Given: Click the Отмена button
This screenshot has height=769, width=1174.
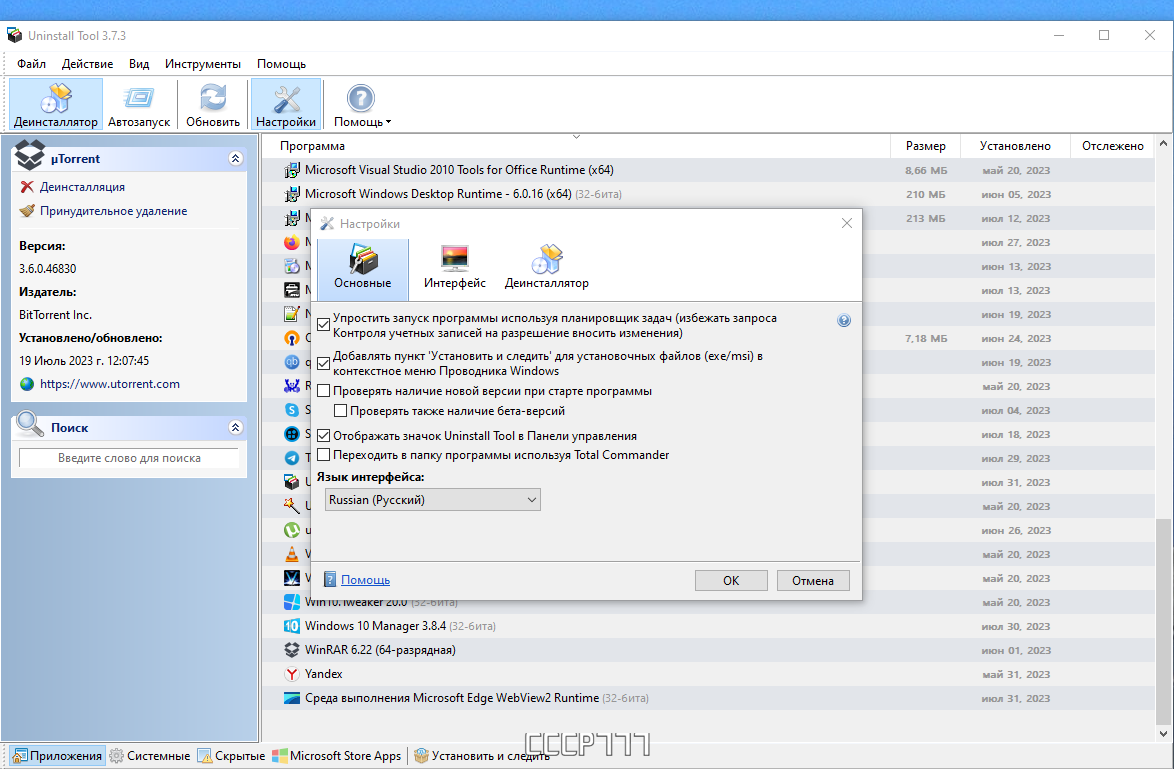Looking at the screenshot, I should click(812, 580).
